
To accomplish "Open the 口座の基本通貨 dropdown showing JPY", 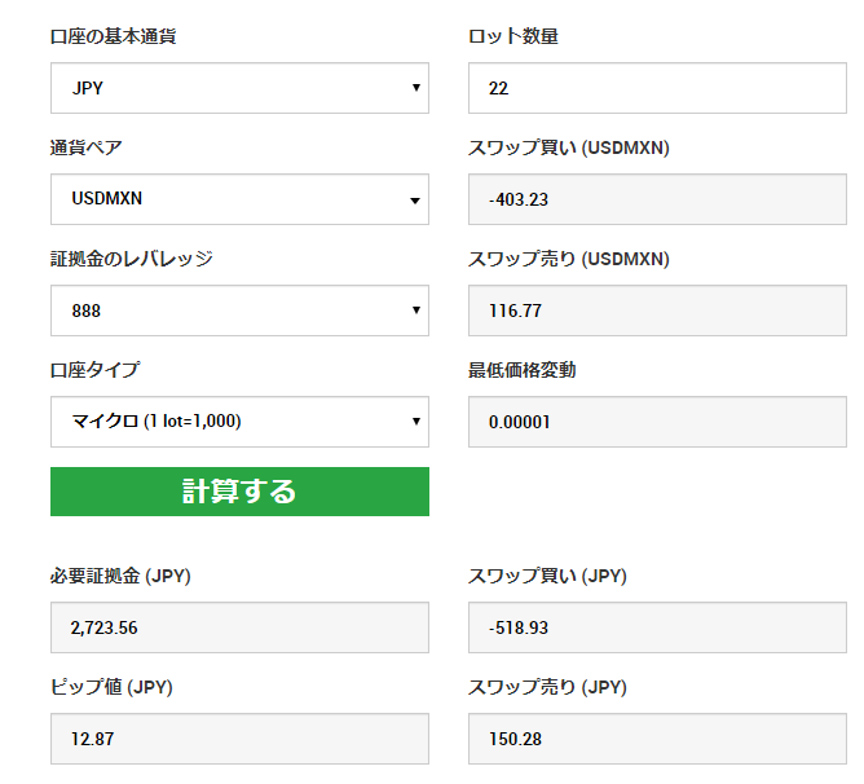I will [x=239, y=88].
